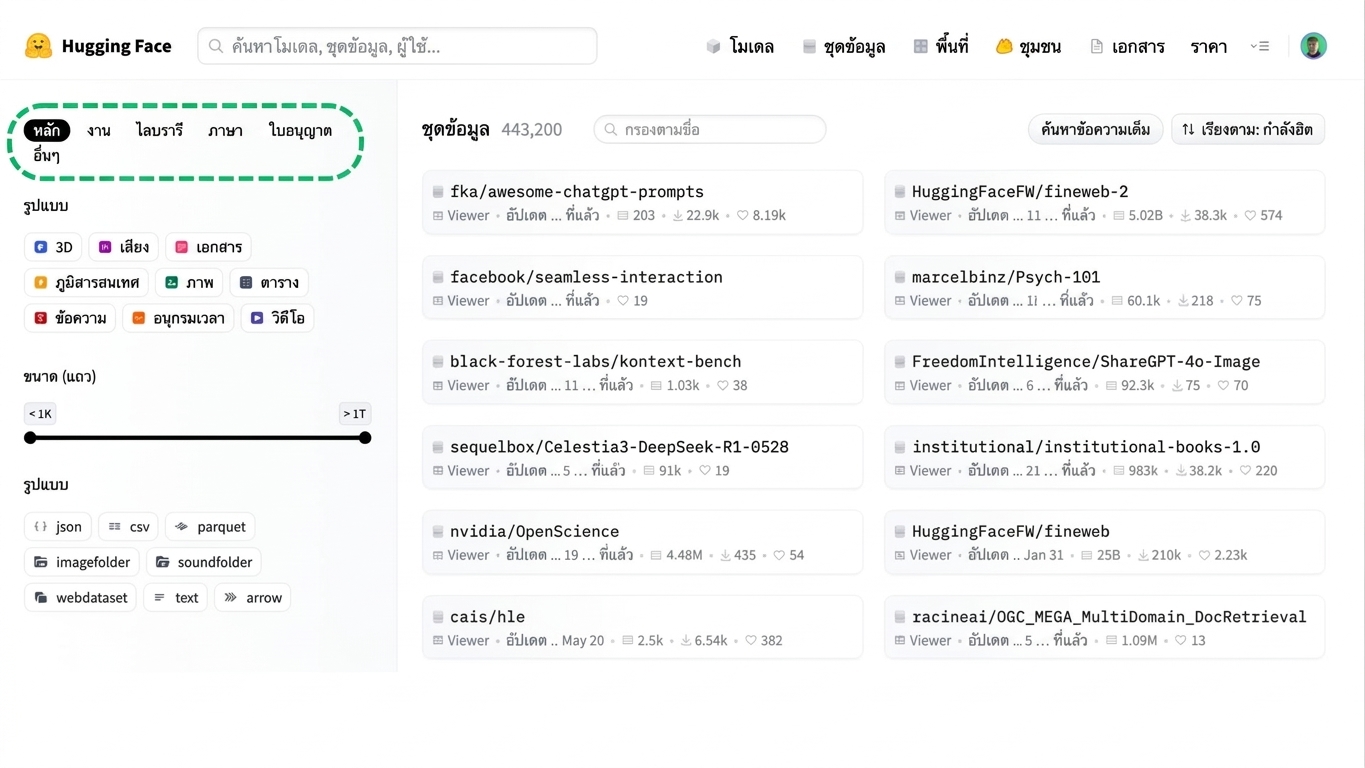The image size is (1365, 768).
Task: Open fka/awesome-chatgpt-prompts dataset
Action: pos(642,202)
